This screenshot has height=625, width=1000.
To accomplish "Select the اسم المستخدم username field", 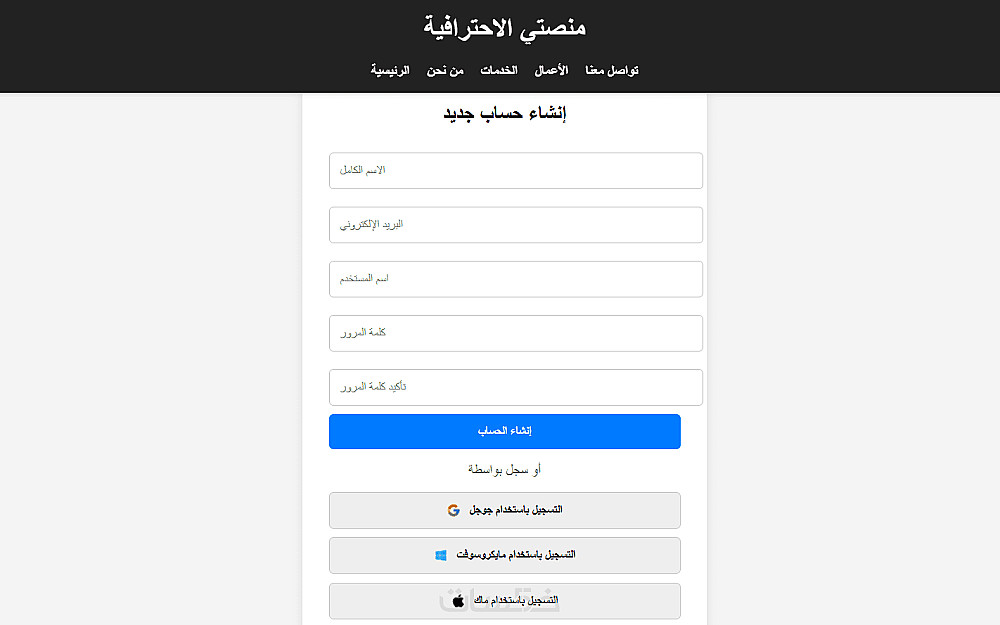I will click(x=515, y=279).
